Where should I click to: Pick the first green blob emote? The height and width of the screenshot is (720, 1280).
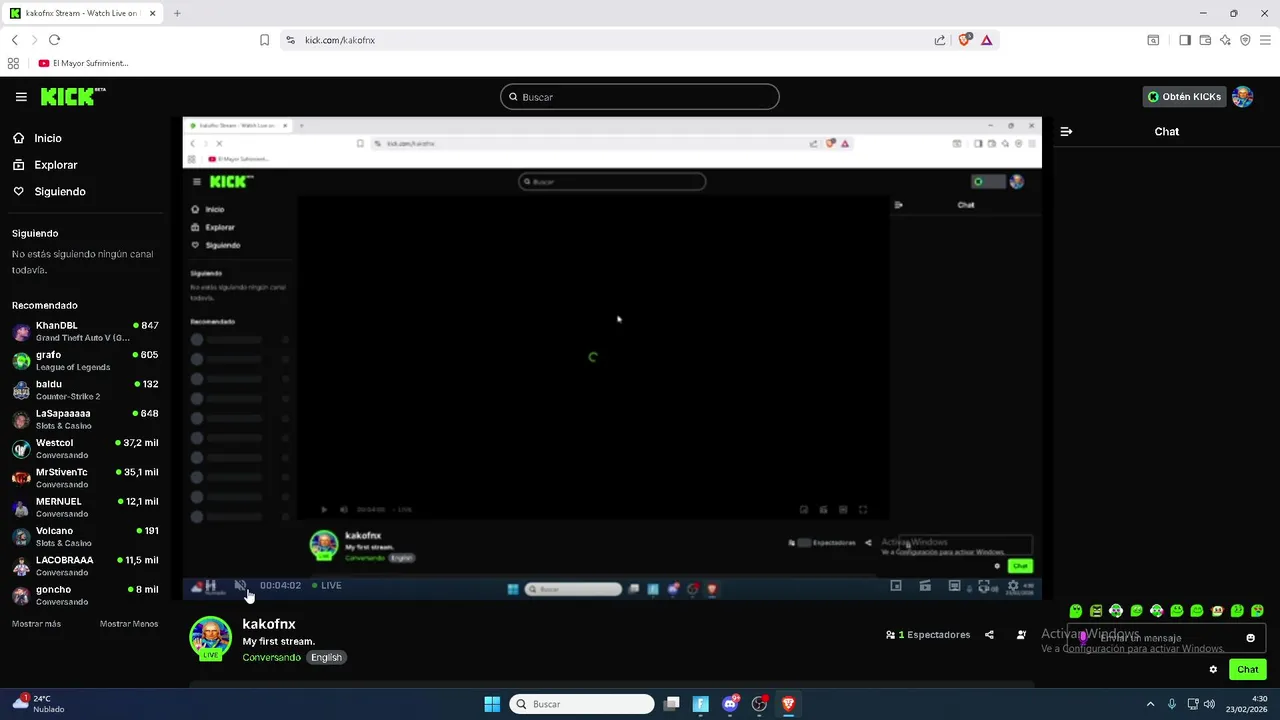coord(1076,610)
